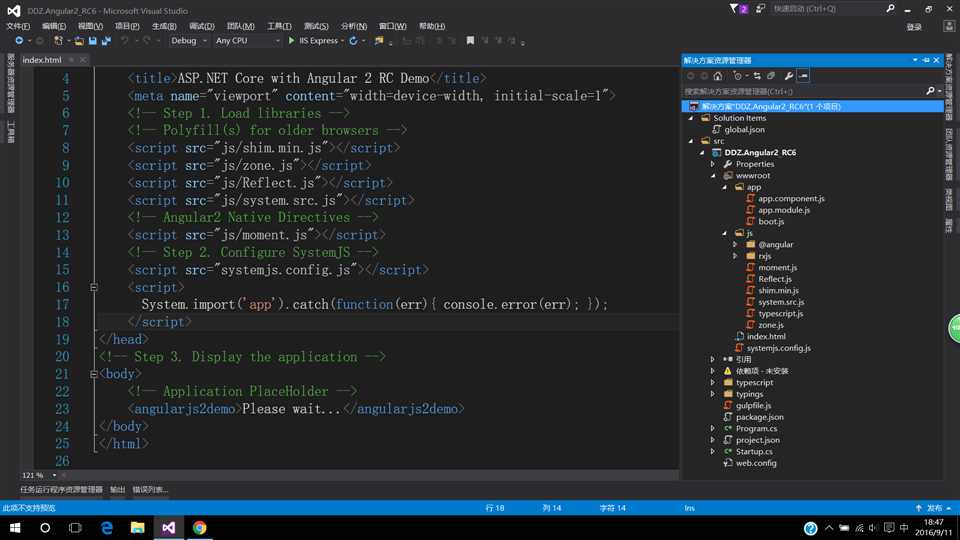Click the 发布 publish button in status bar

point(933,508)
